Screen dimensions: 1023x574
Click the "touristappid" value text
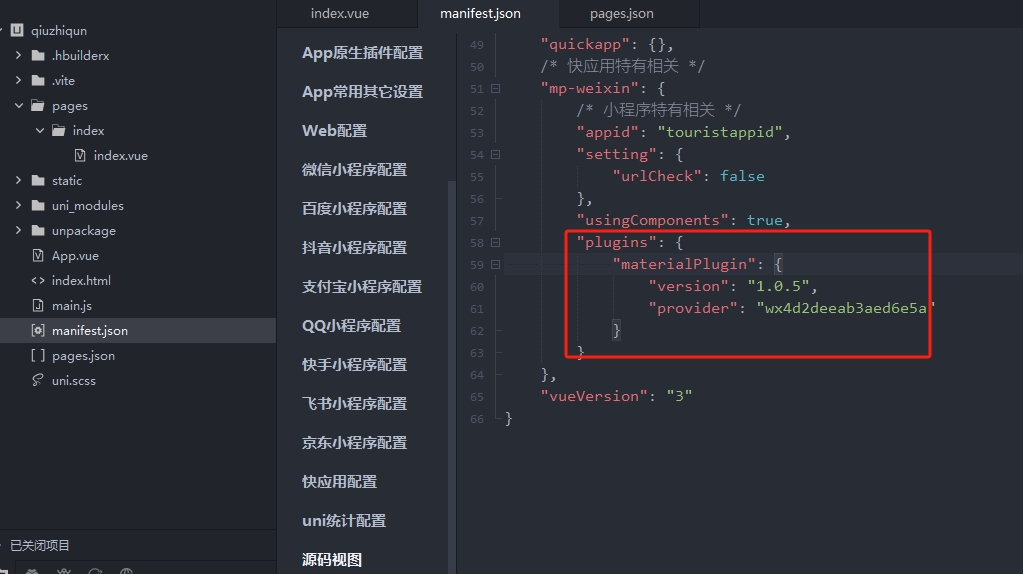pyautogui.click(x=720, y=132)
